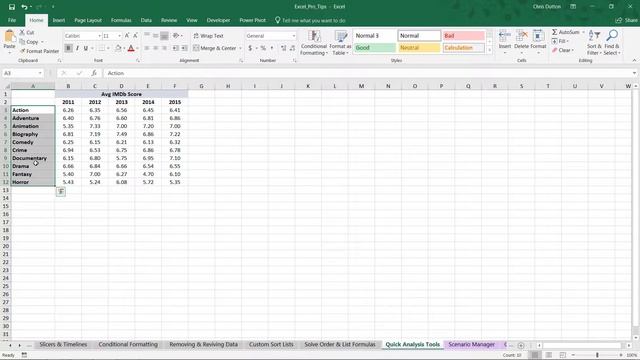This screenshot has width=640, height=360.
Task: Open Format as Table gallery
Action: (340, 42)
